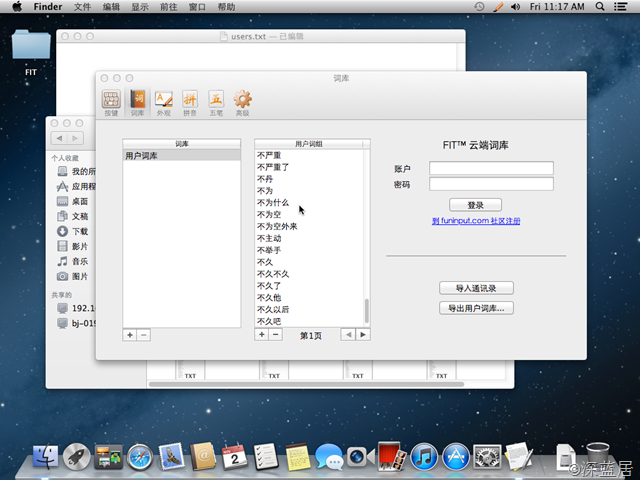Select the 词库 toolbar icon

coord(138,102)
